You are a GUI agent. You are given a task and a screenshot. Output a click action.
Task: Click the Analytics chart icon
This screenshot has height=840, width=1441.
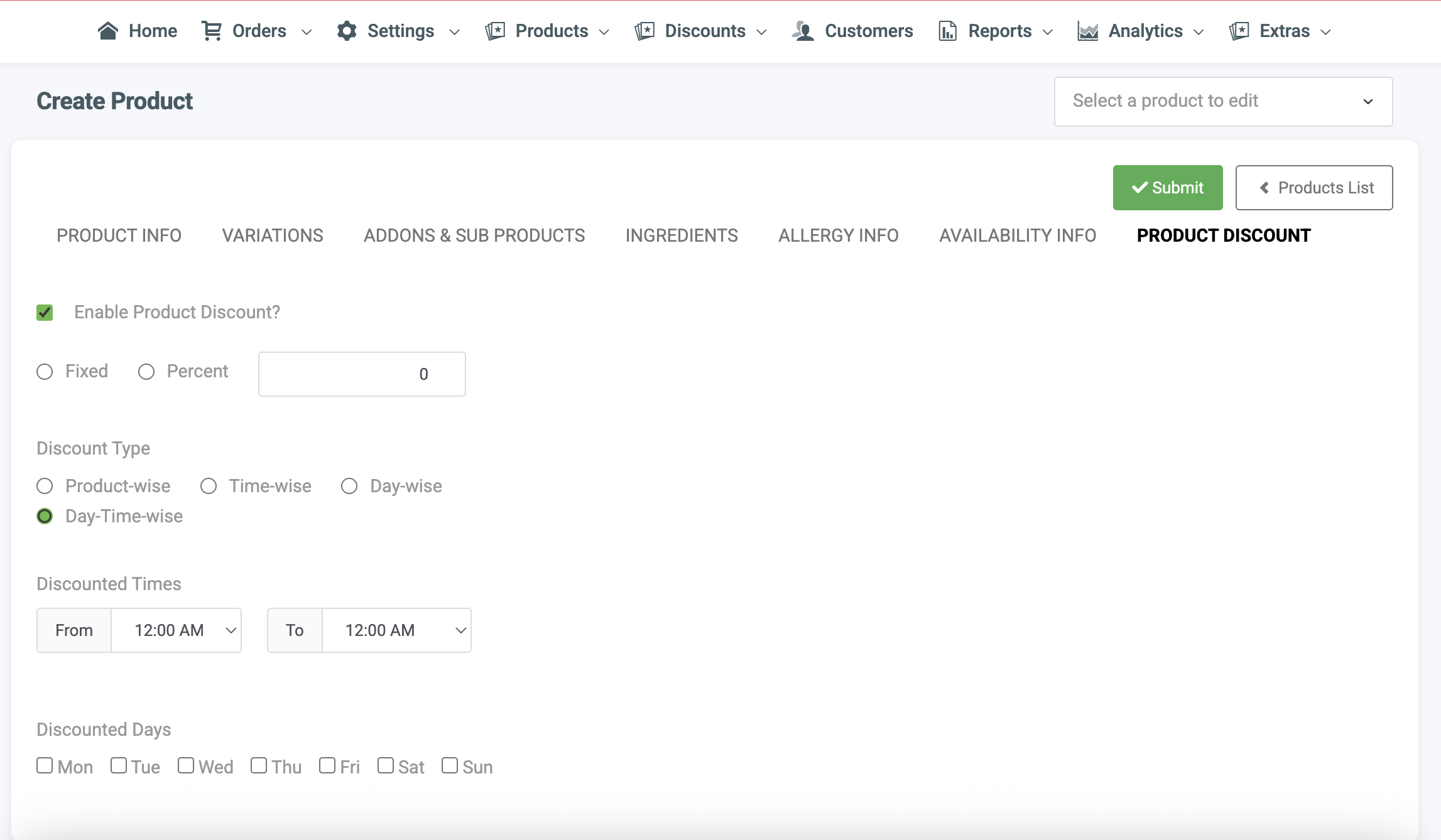[x=1087, y=31]
